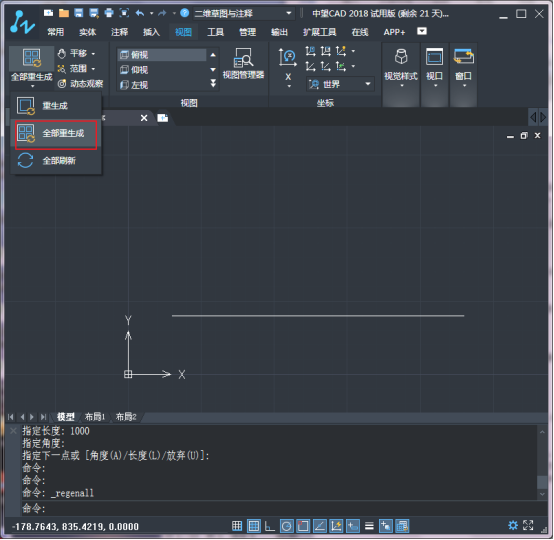
Task: Toggle dynamic input in status bar
Action: coord(352,526)
